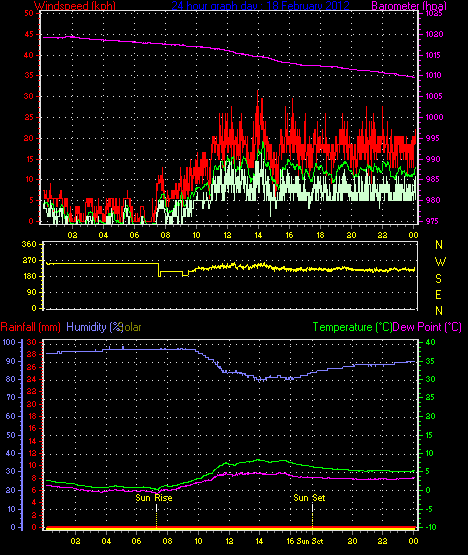Click the Rainfall (mm) legend label

click(30, 327)
